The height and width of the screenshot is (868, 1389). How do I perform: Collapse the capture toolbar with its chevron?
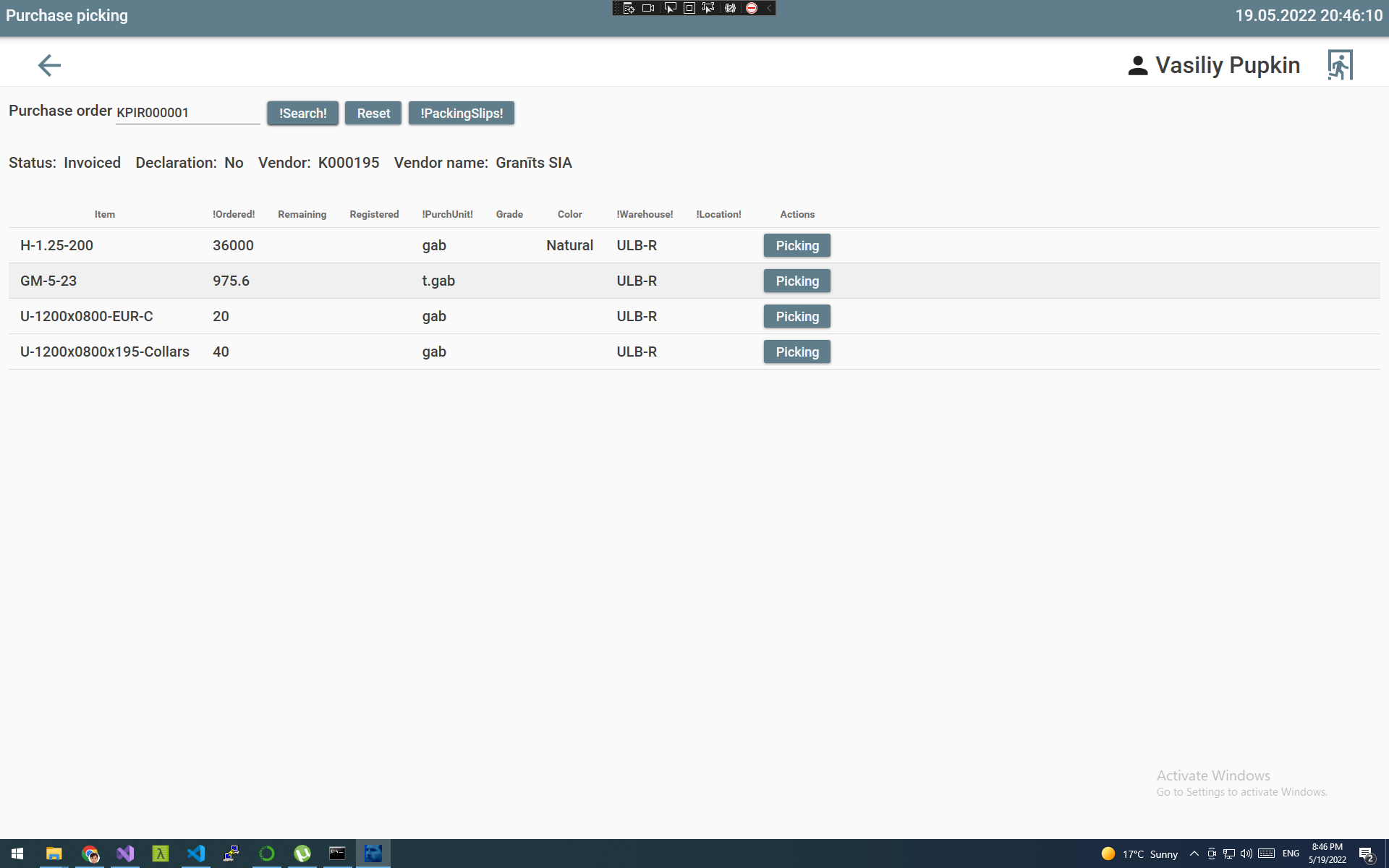pyautogui.click(x=768, y=8)
